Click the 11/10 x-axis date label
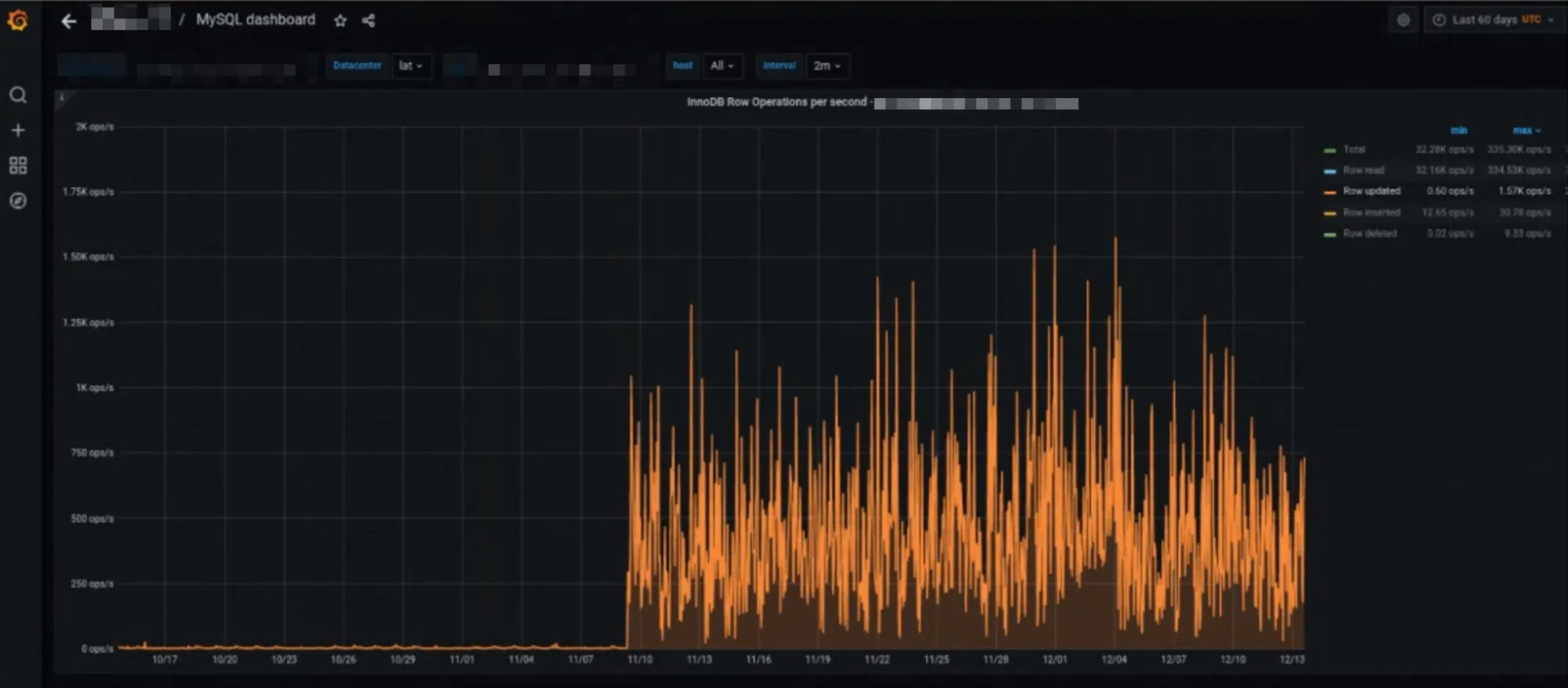This screenshot has width=1568, height=688. coord(639,660)
